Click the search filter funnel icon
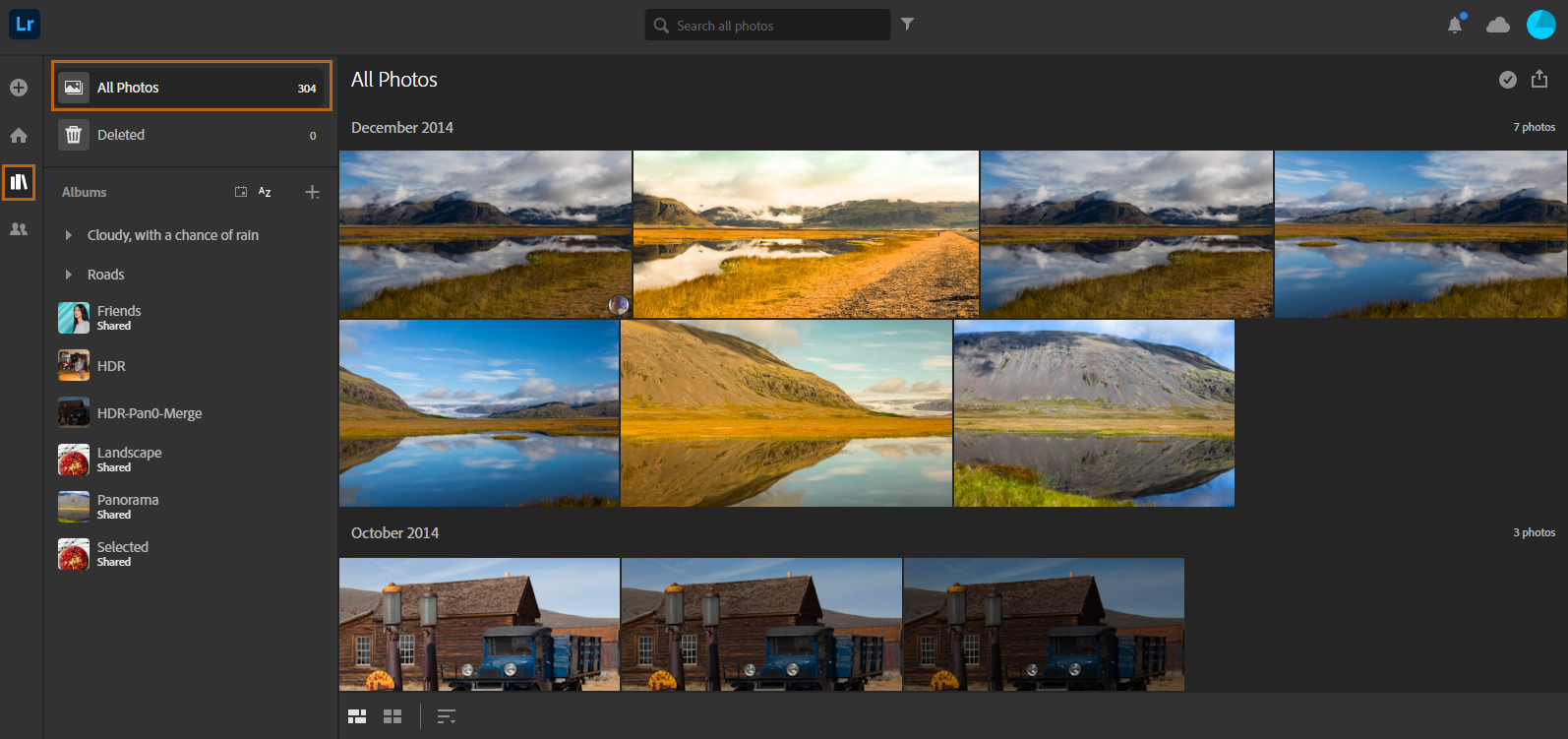Screen dimensions: 1568x739 point(907,25)
